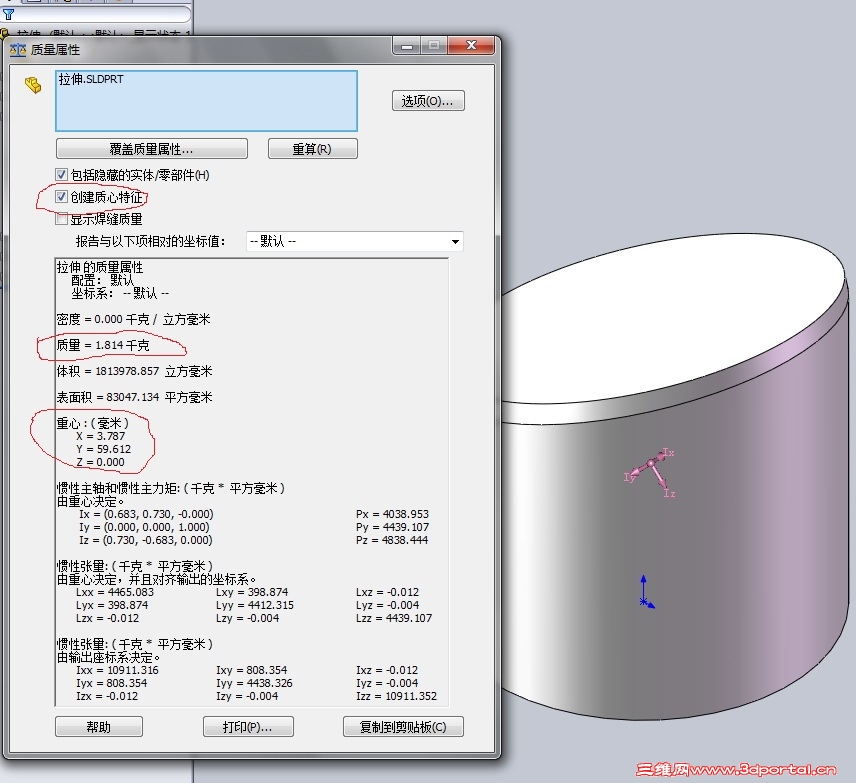856x783 pixels.
Task: Toggle 包括隐藏的实体/零部件(H) checkbox
Action: coord(62,175)
